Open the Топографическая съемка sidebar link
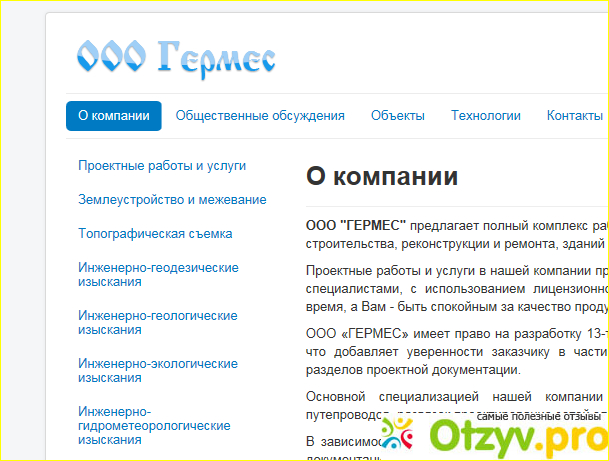The height and width of the screenshot is (461, 609). (155, 234)
